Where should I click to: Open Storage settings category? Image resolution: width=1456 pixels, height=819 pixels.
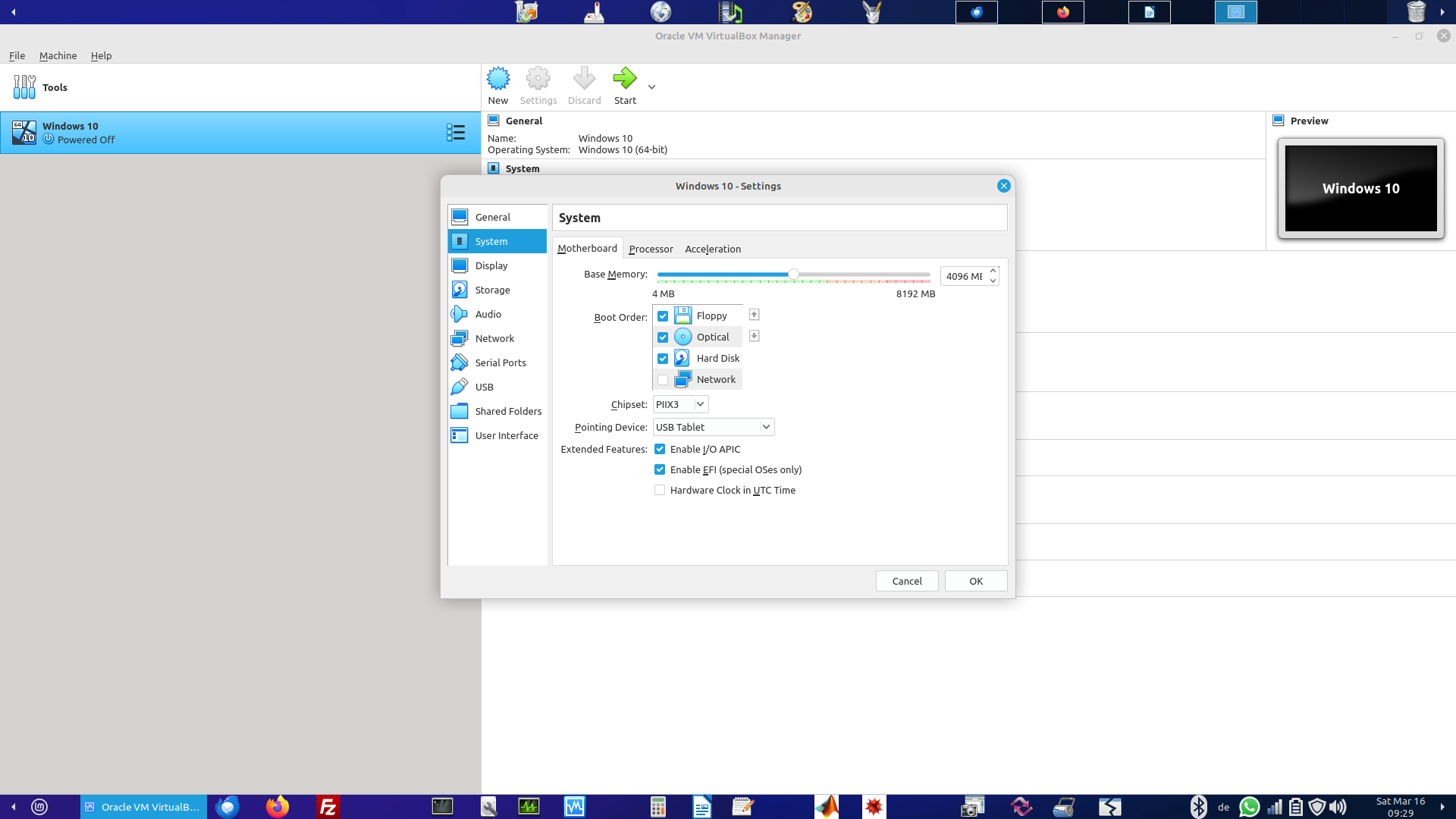coord(497,290)
